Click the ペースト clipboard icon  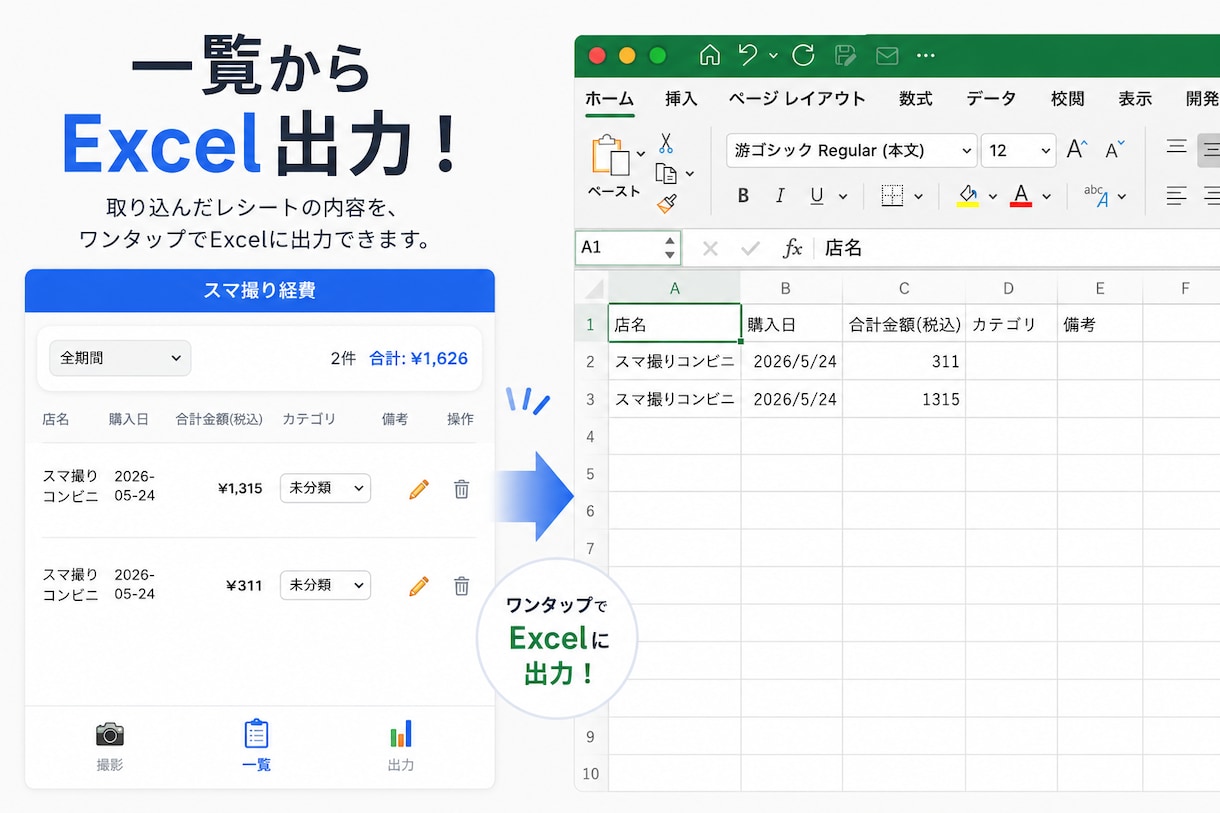(610, 155)
